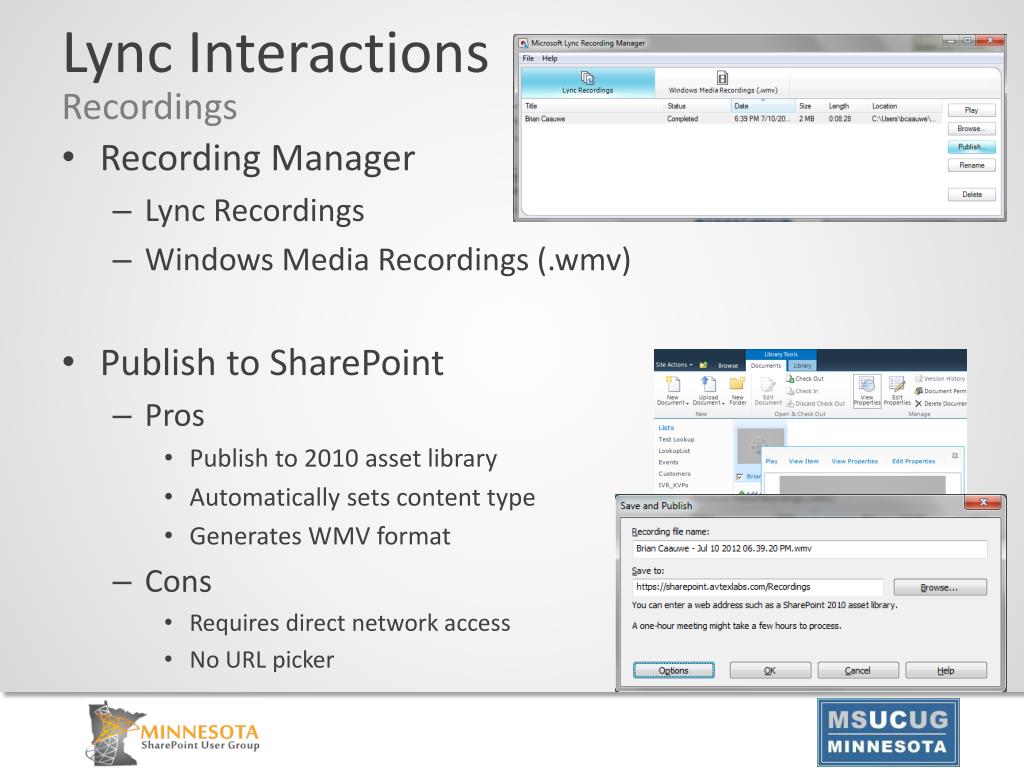
Task: Click the Upload Document ribbon icon
Action: pos(708,384)
